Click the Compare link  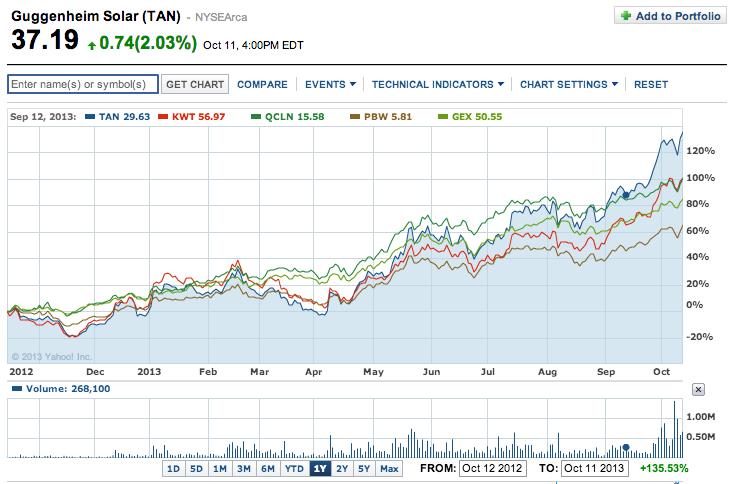(262, 84)
